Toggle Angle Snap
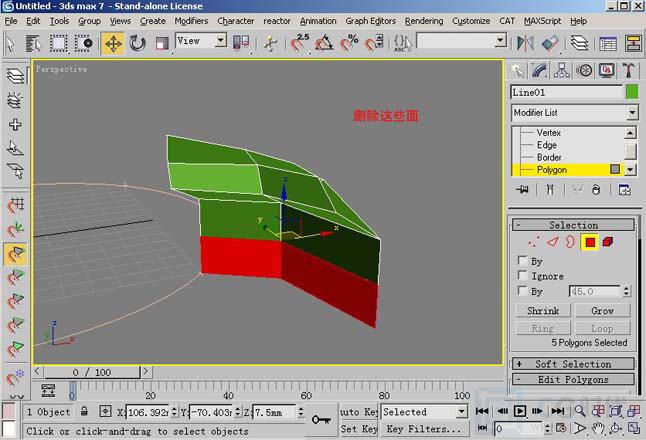Viewport: 646px width, 440px height. coord(325,43)
